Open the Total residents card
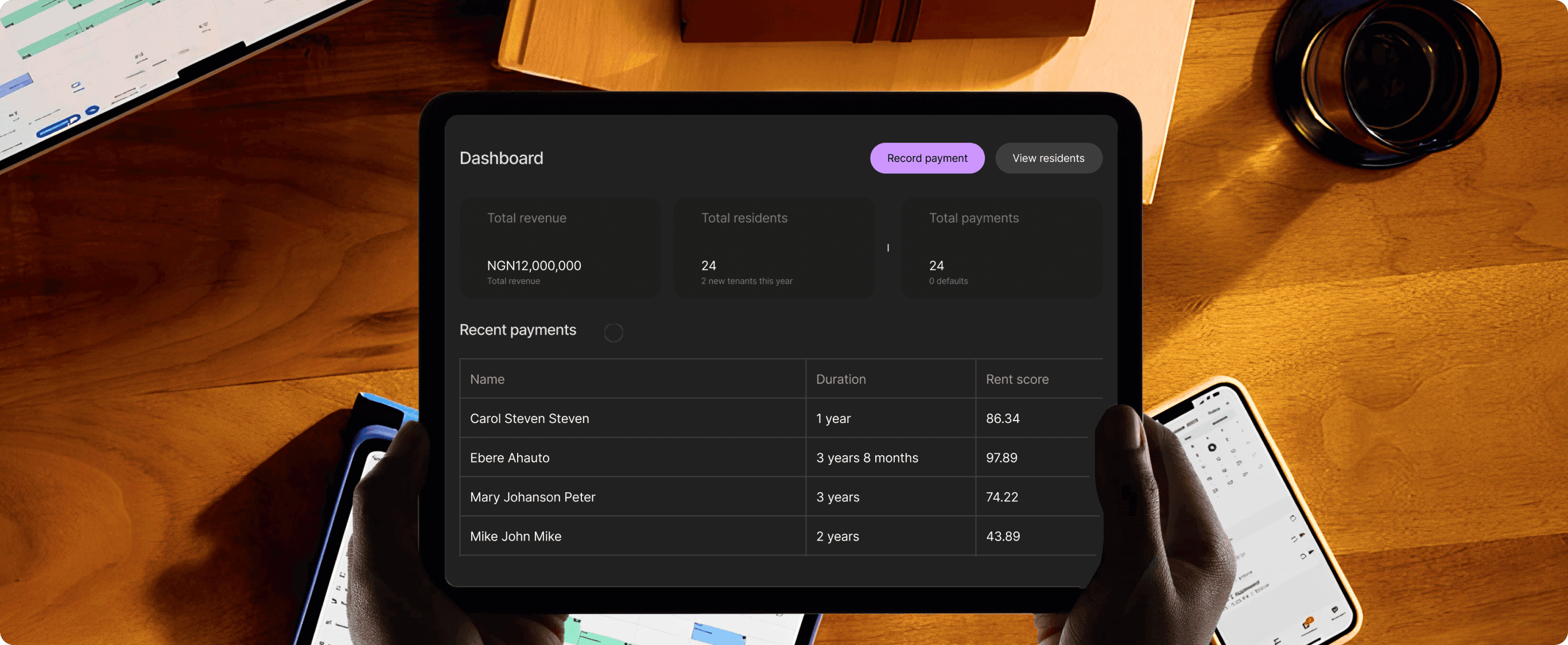 pyautogui.click(x=773, y=247)
